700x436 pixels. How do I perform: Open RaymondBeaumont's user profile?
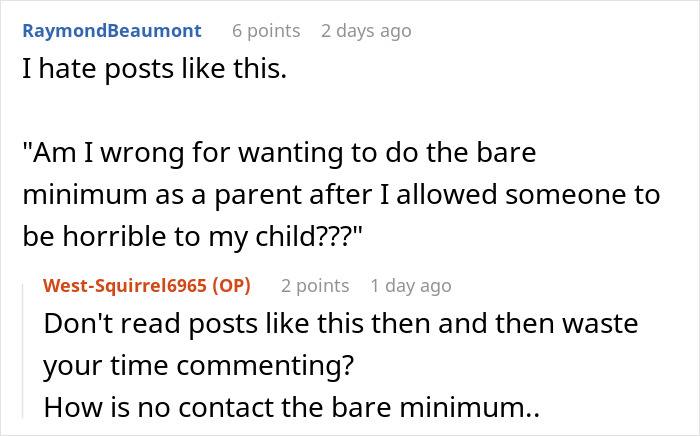[112, 31]
